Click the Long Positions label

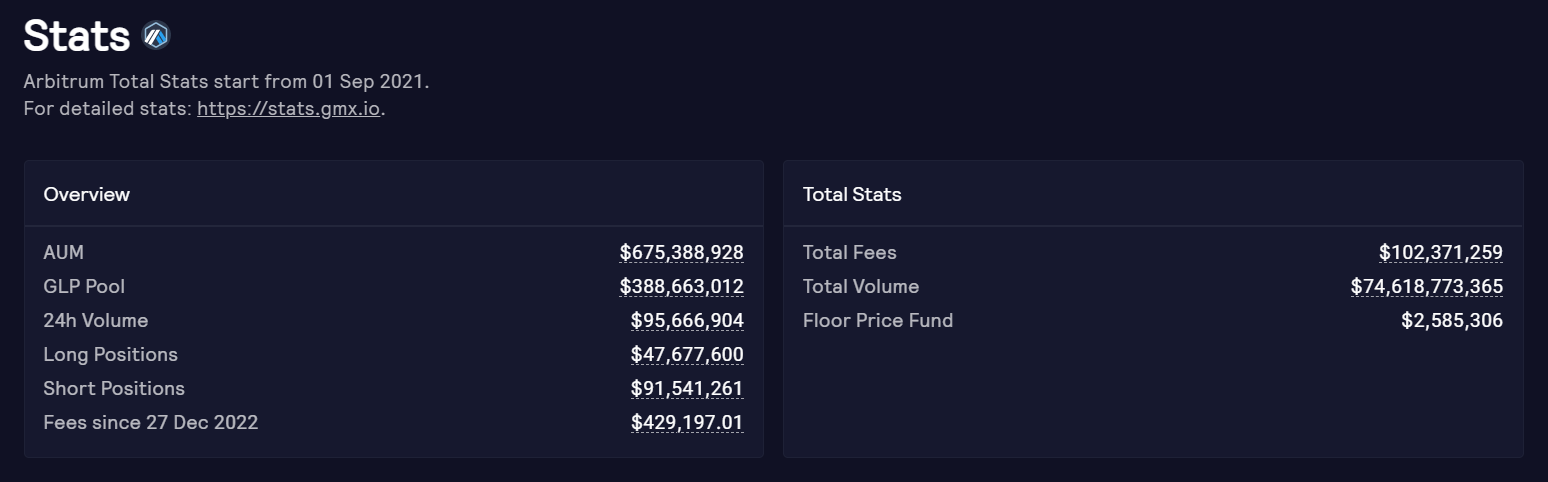coord(110,354)
